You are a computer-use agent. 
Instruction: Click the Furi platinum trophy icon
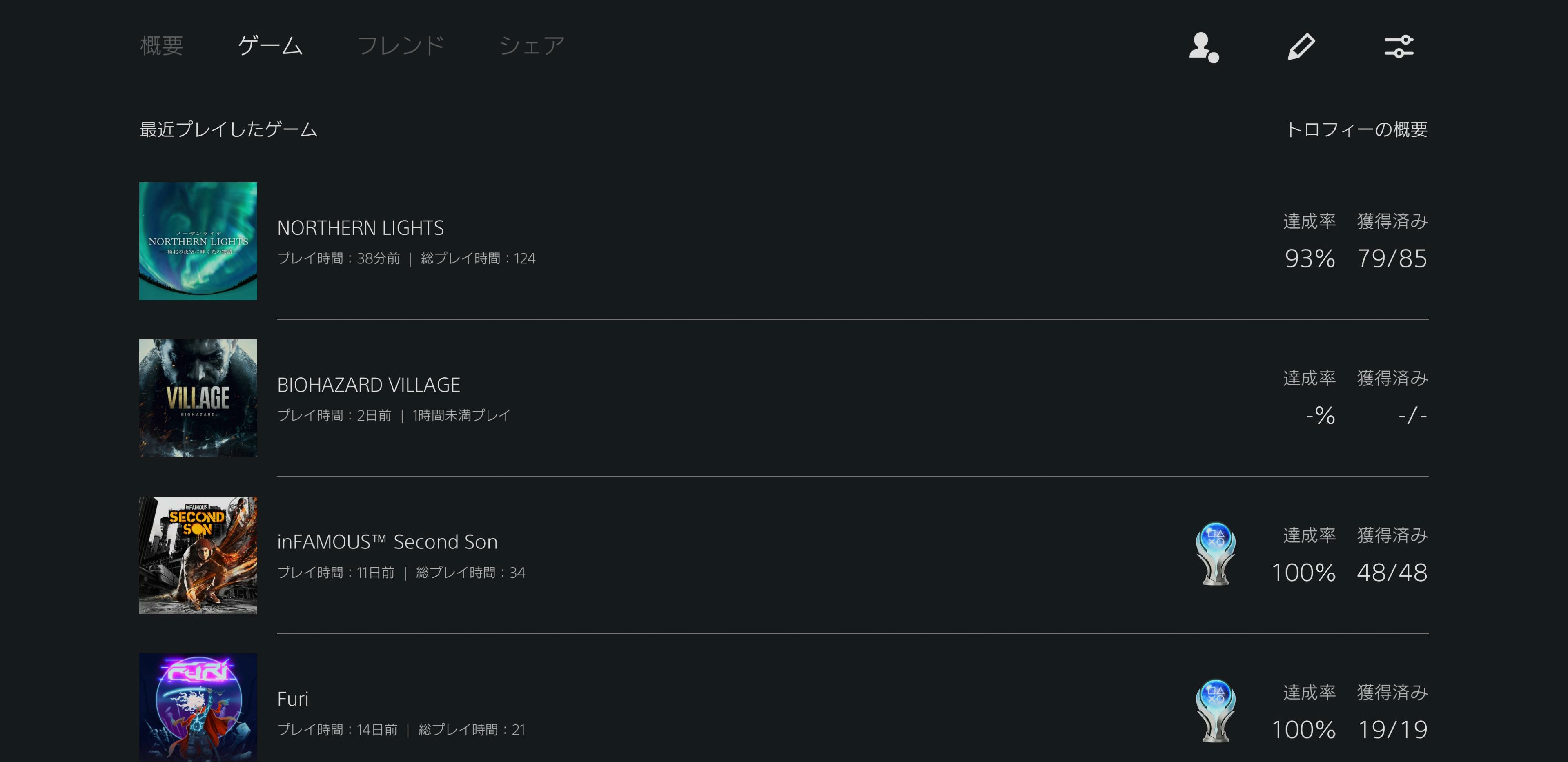(x=1216, y=710)
